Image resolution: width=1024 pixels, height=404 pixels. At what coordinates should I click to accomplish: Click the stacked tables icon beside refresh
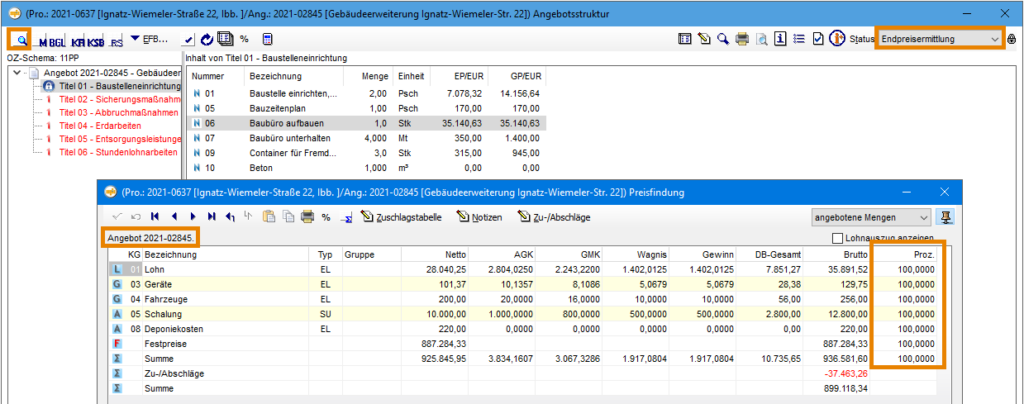pos(225,40)
